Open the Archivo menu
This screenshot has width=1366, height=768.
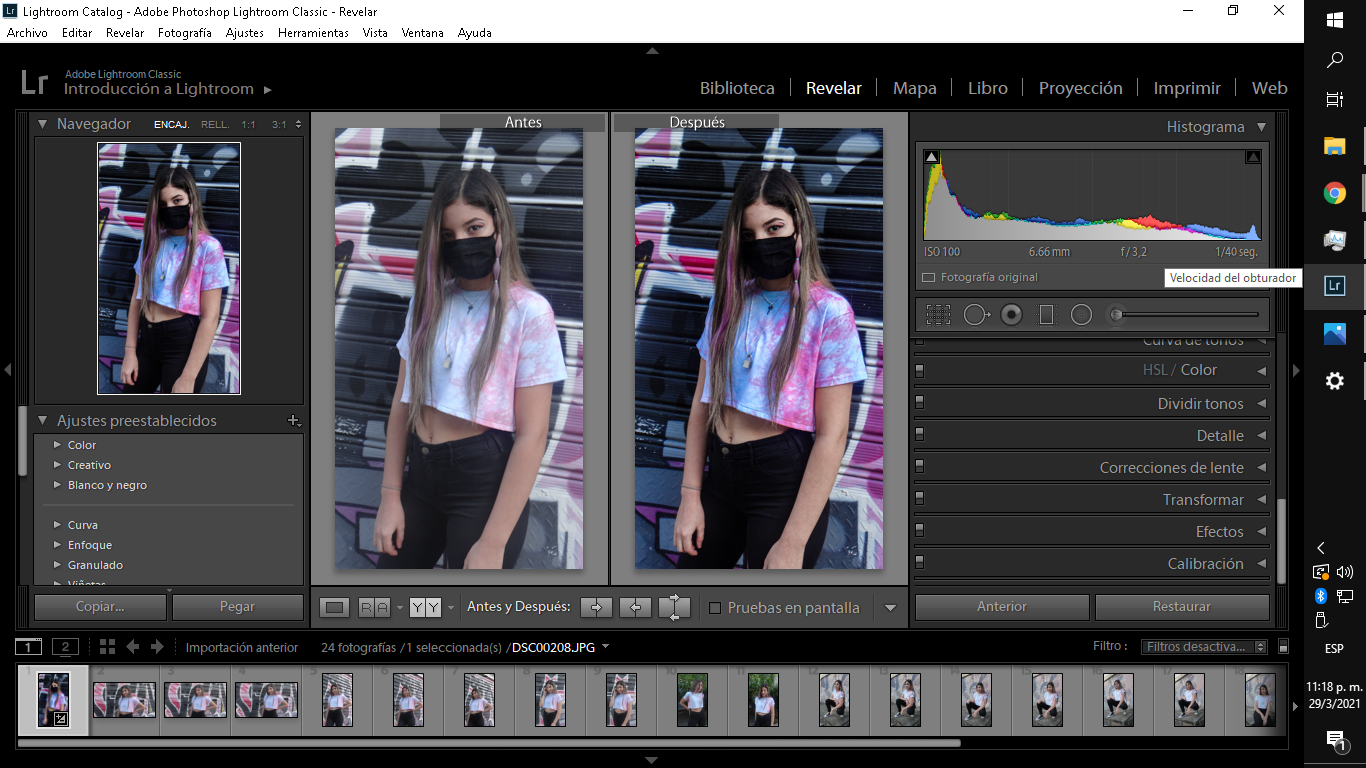(x=27, y=32)
